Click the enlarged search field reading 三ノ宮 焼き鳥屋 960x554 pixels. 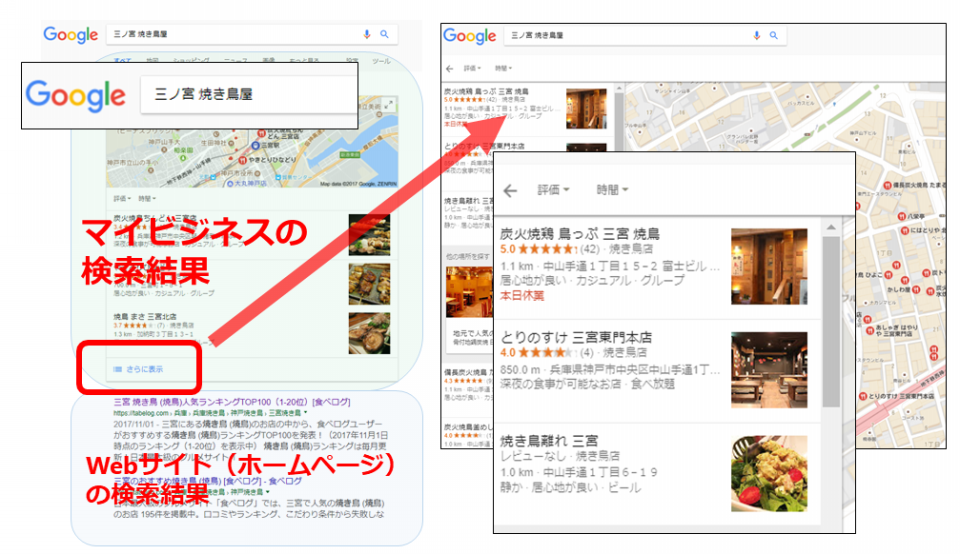[249, 94]
